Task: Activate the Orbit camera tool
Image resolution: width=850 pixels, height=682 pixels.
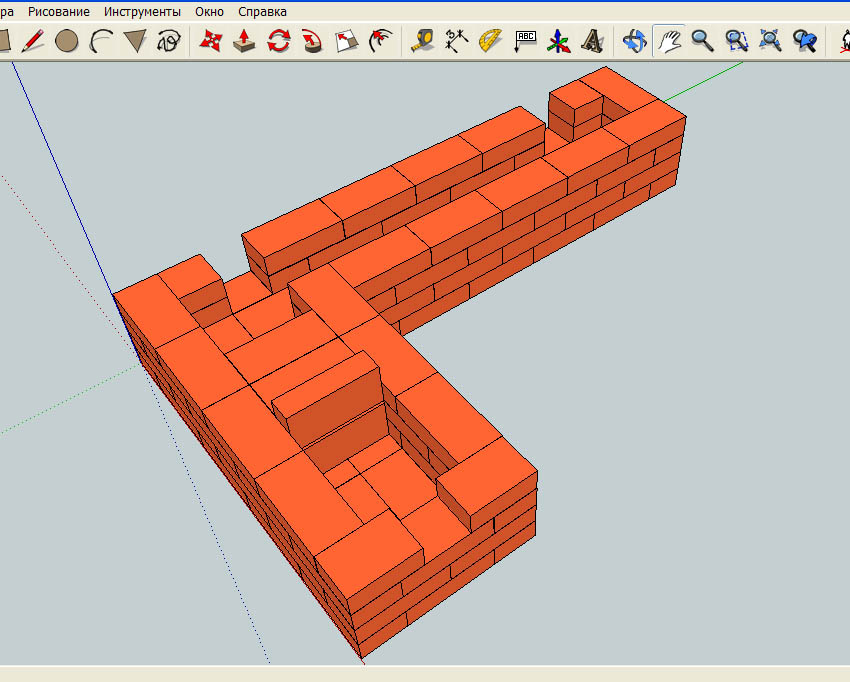Action: [x=634, y=41]
